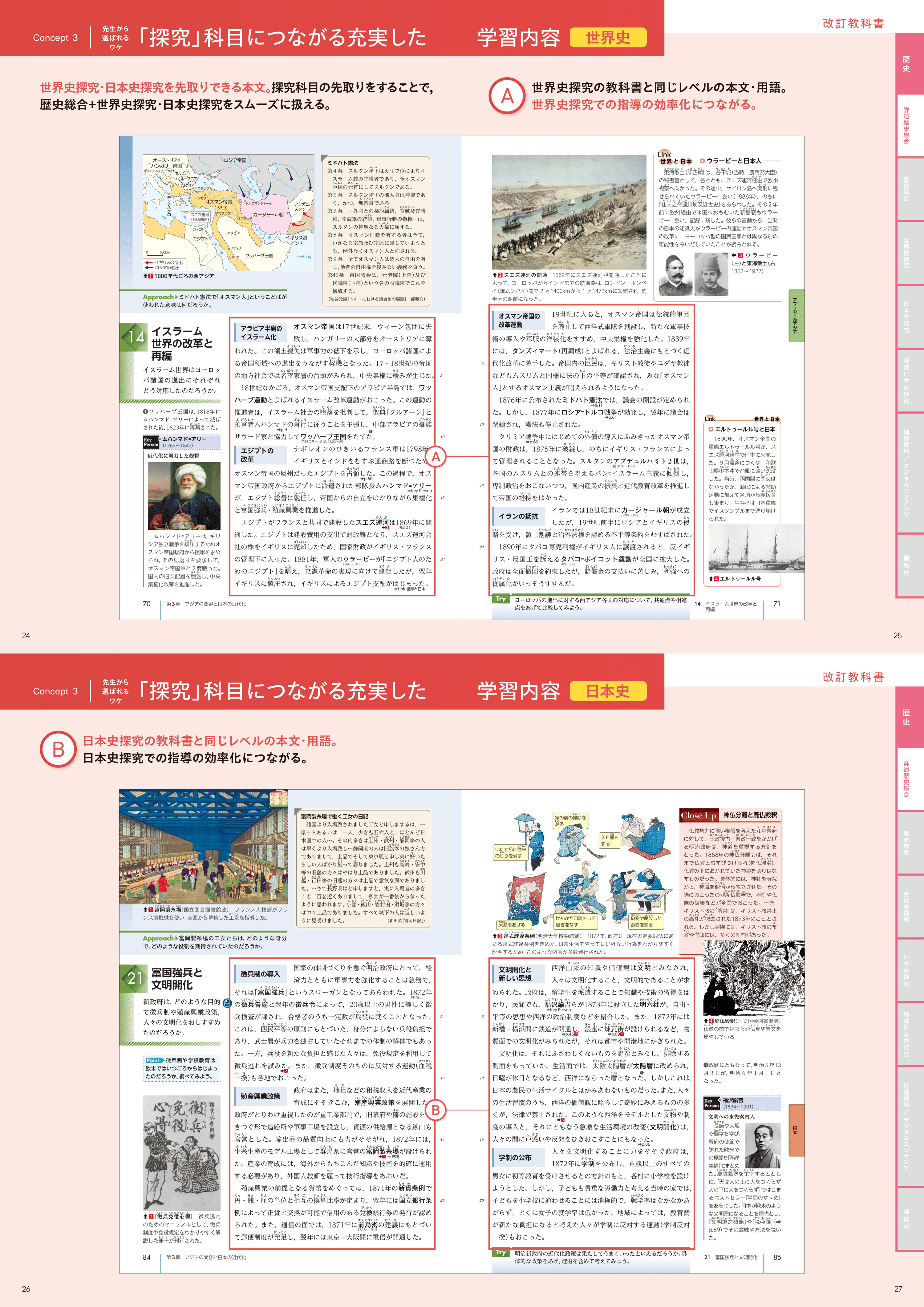Select the イランの抵抗 section heading
Screen dimensions: 924x1307
pos(518,516)
